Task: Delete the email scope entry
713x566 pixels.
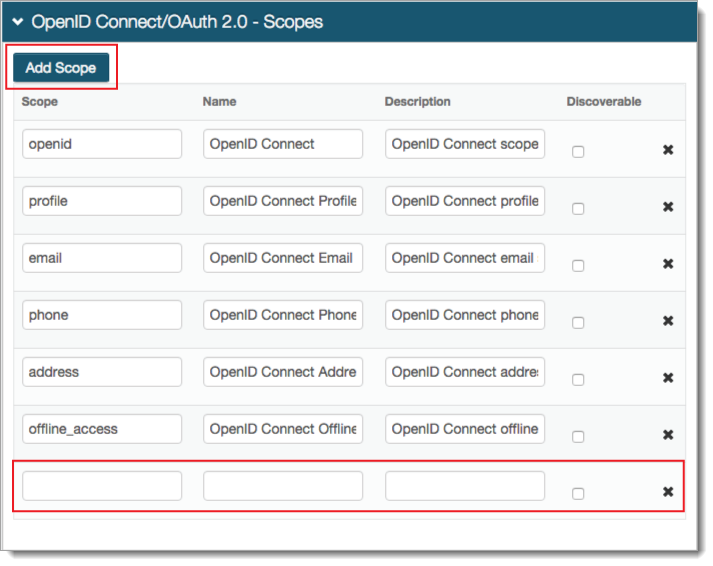Action: (668, 264)
